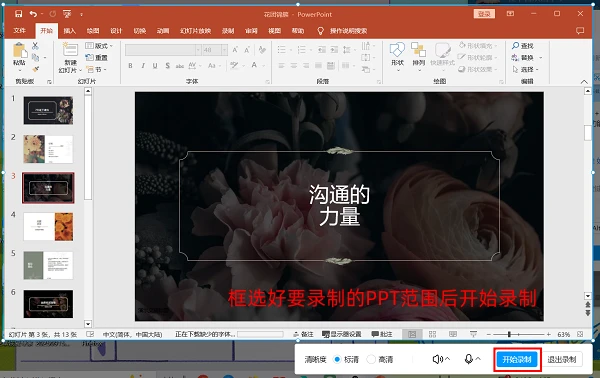Click the Save icon in title bar
The image size is (600, 378).
[18, 14]
